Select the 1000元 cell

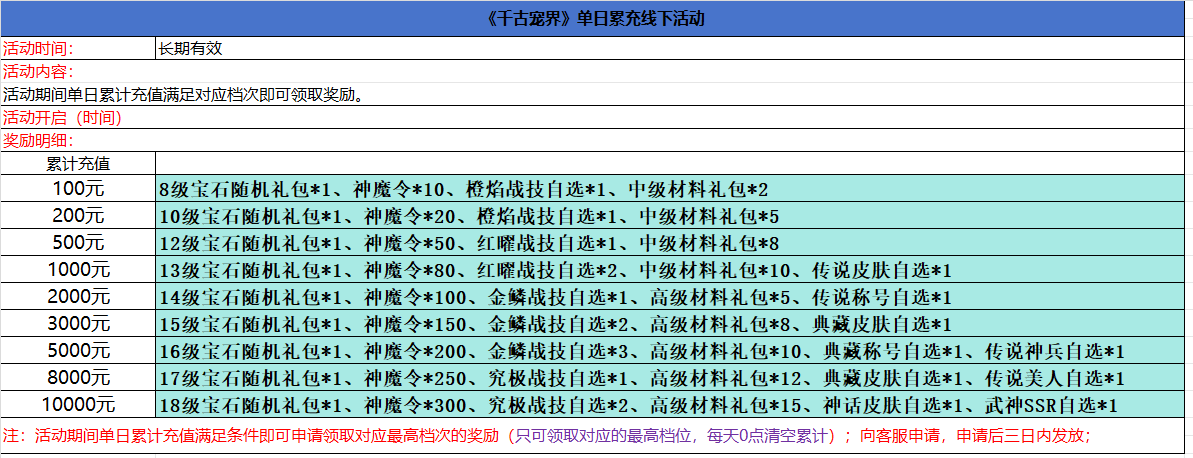pyautogui.click(x=78, y=269)
